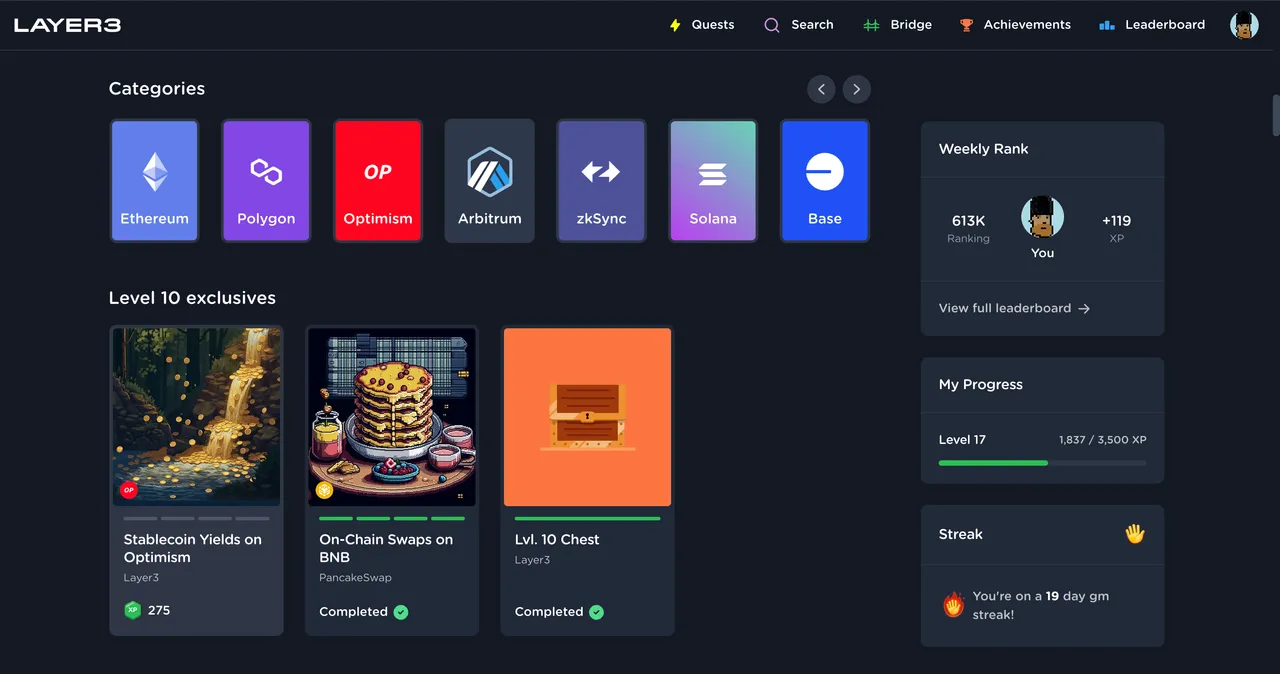
Task: Click the OP badge on waterfall image
Action: tap(129, 490)
